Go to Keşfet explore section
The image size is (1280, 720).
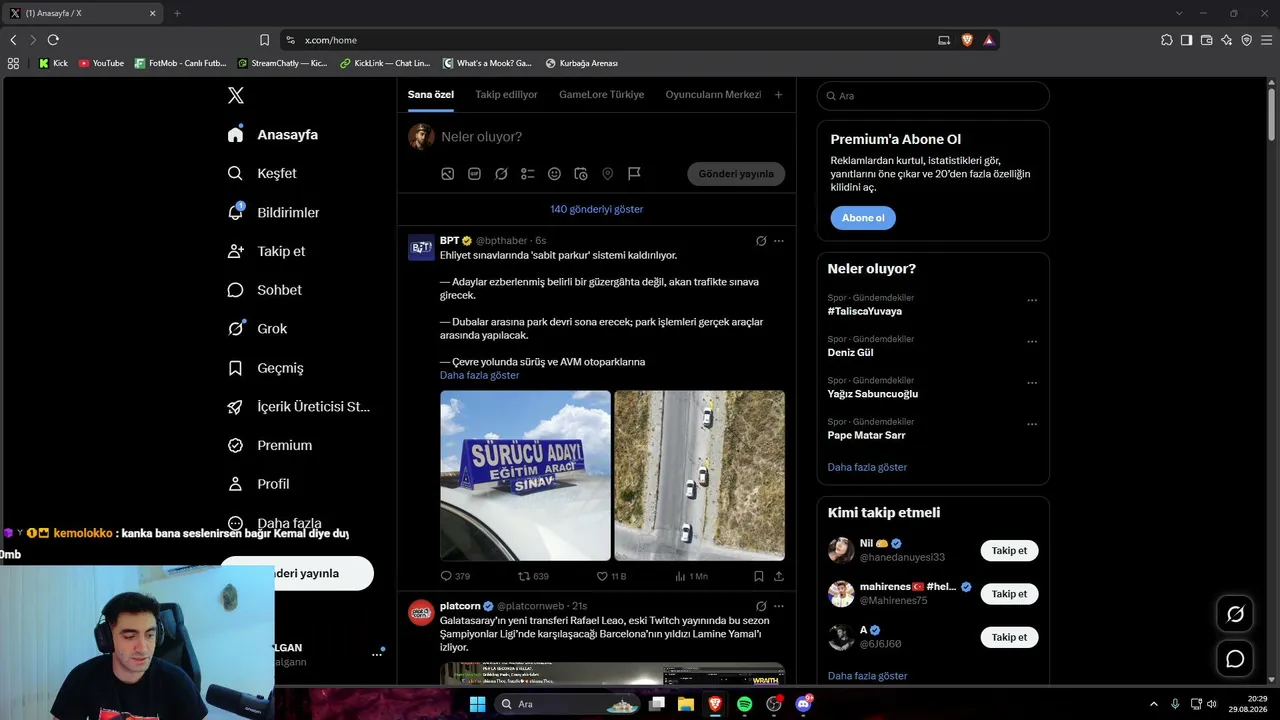click(262, 173)
